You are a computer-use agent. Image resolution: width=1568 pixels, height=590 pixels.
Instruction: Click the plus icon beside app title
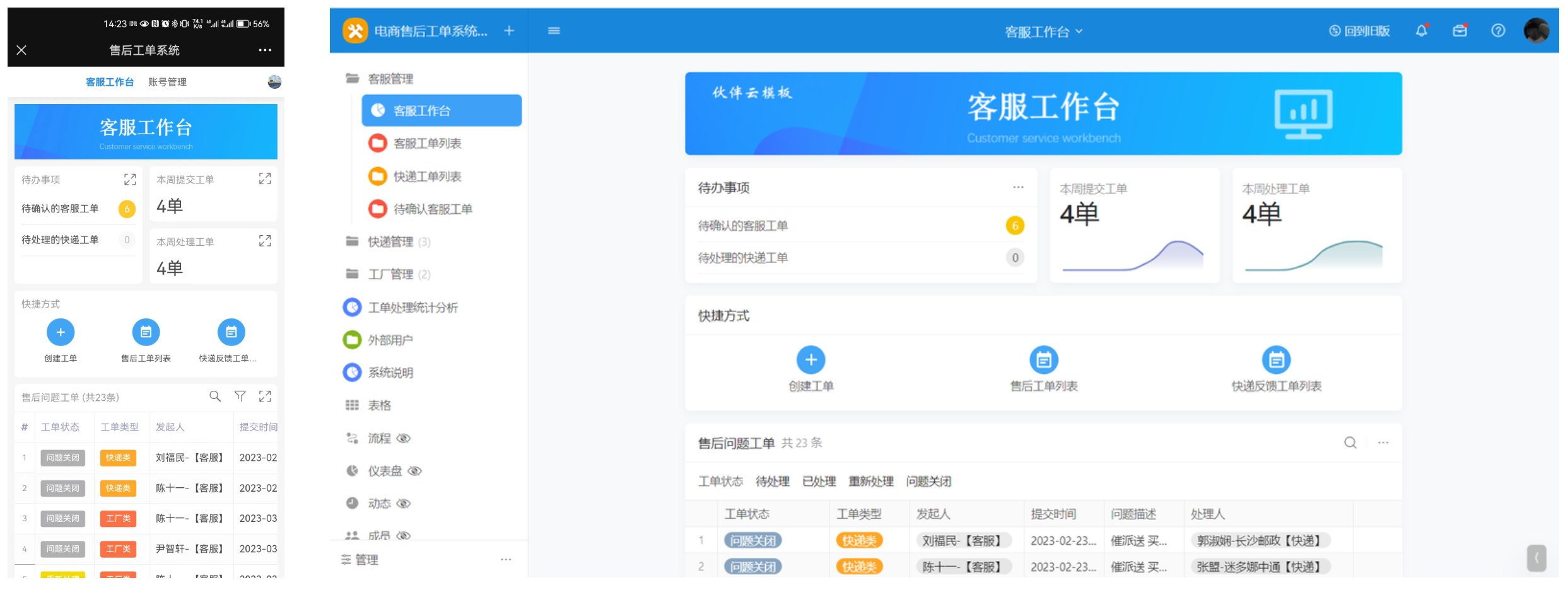click(509, 30)
